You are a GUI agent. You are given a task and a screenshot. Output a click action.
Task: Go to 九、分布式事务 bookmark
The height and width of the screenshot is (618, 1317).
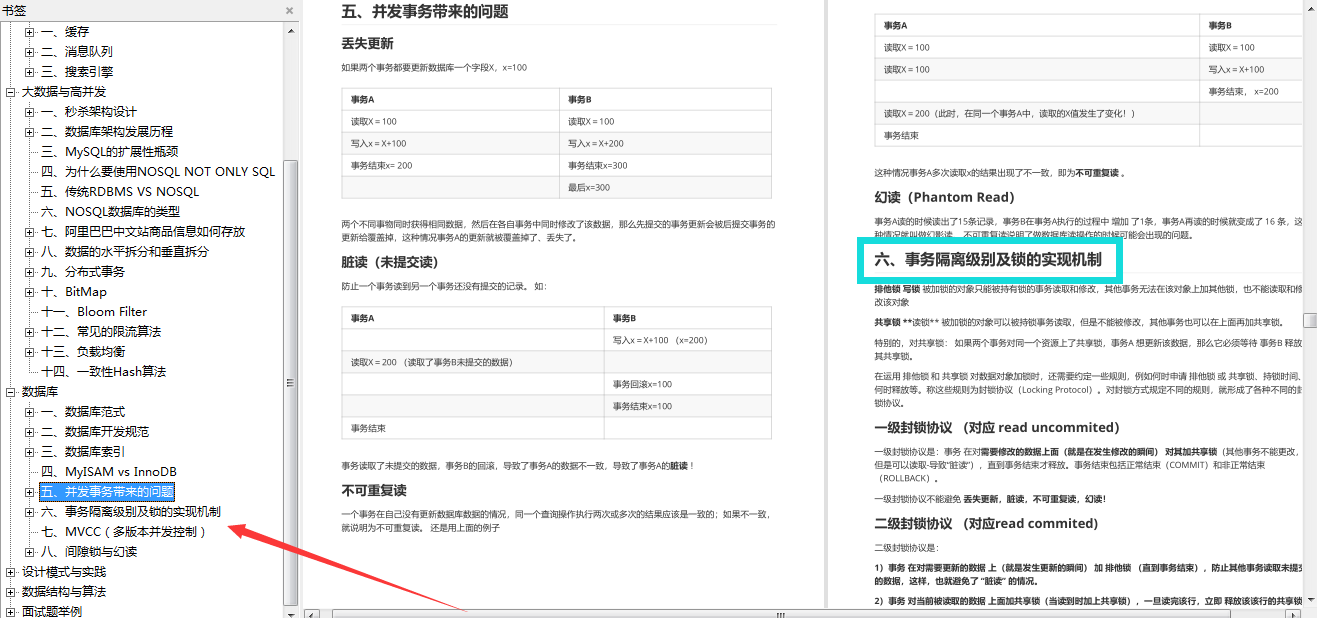click(x=83, y=272)
